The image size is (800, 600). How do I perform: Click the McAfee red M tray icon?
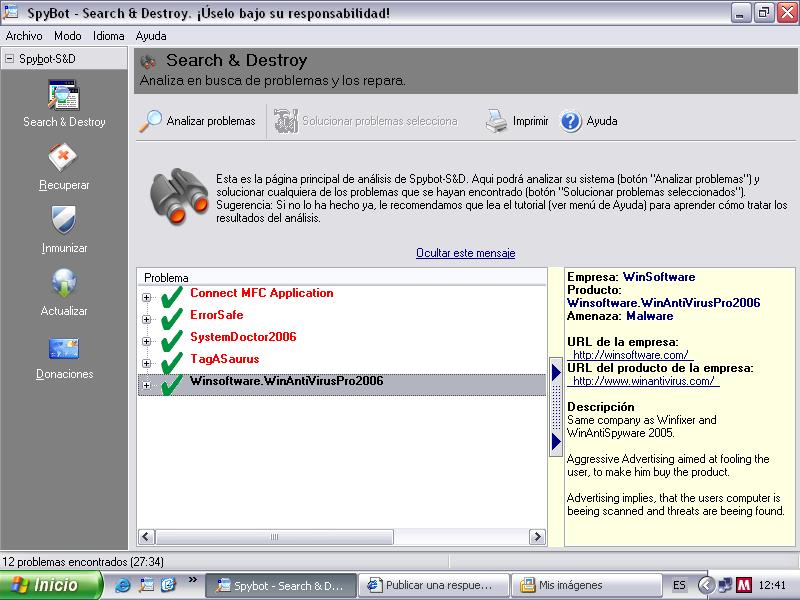744,585
